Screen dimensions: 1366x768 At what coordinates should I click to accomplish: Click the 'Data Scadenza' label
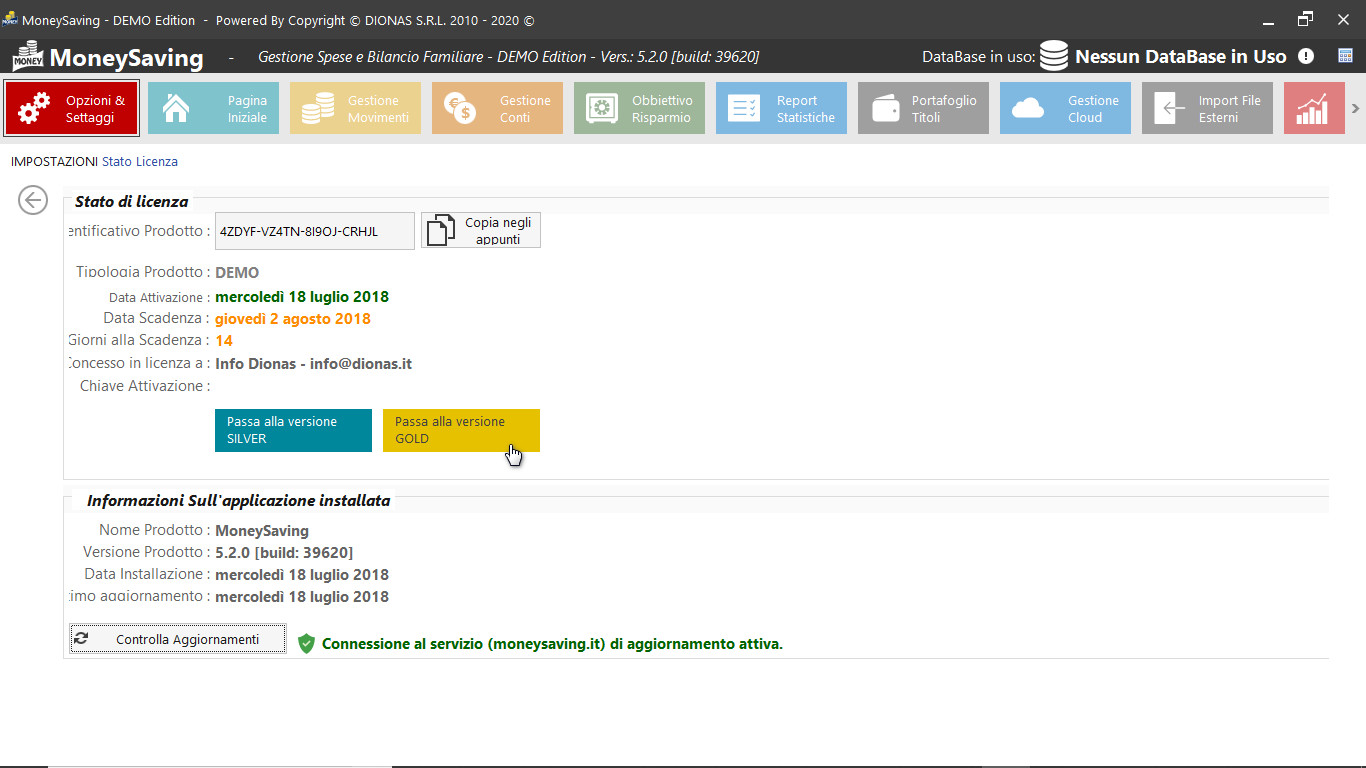coord(157,319)
